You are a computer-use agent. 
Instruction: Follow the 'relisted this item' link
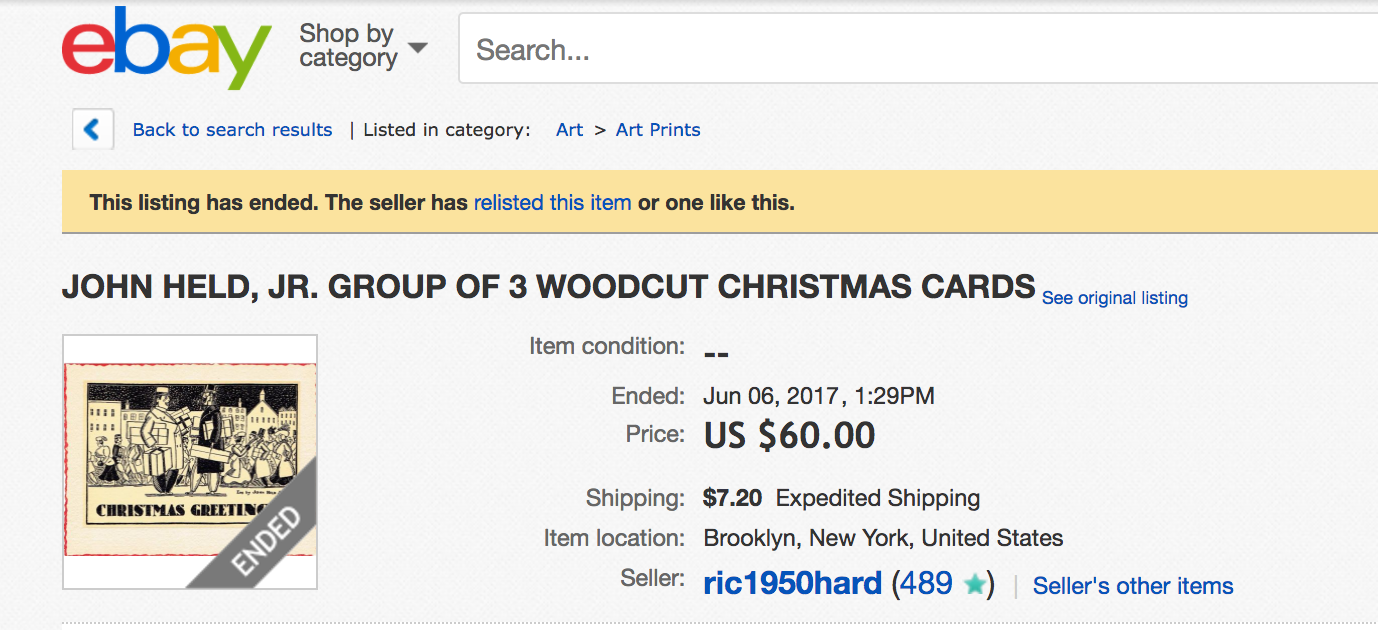[x=552, y=203]
